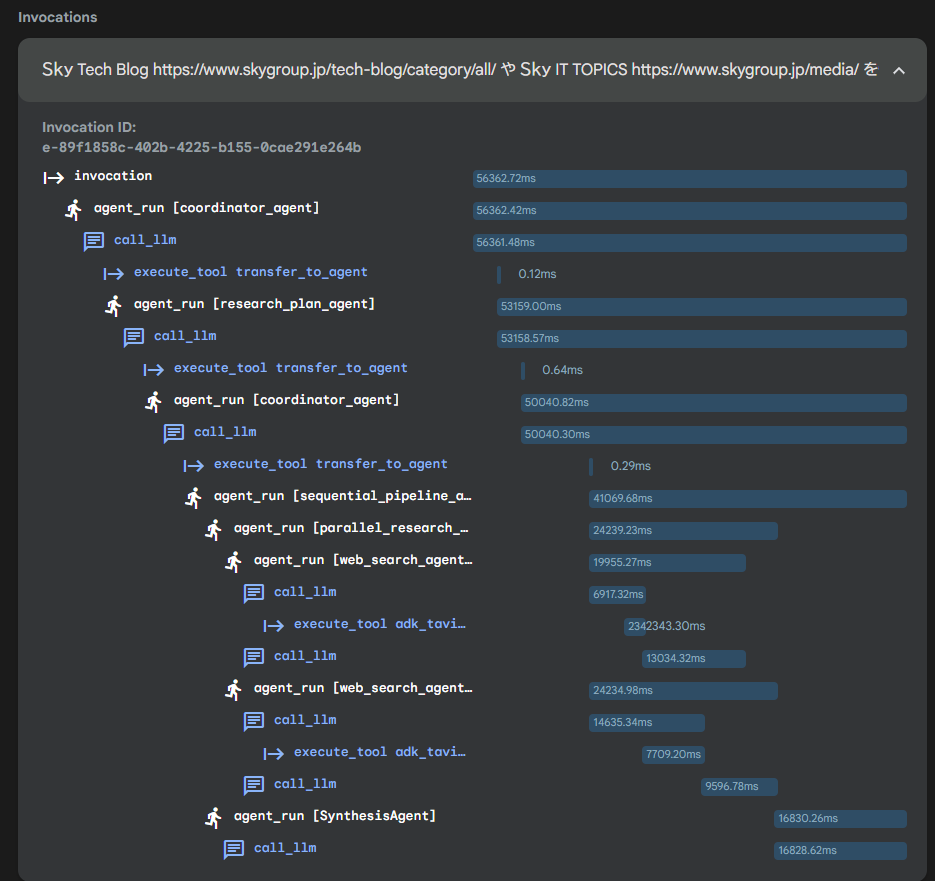Select the 0.64ms execute_tool transfer_to_agent label
Viewport: 935px width, 881px height.
tap(290, 368)
